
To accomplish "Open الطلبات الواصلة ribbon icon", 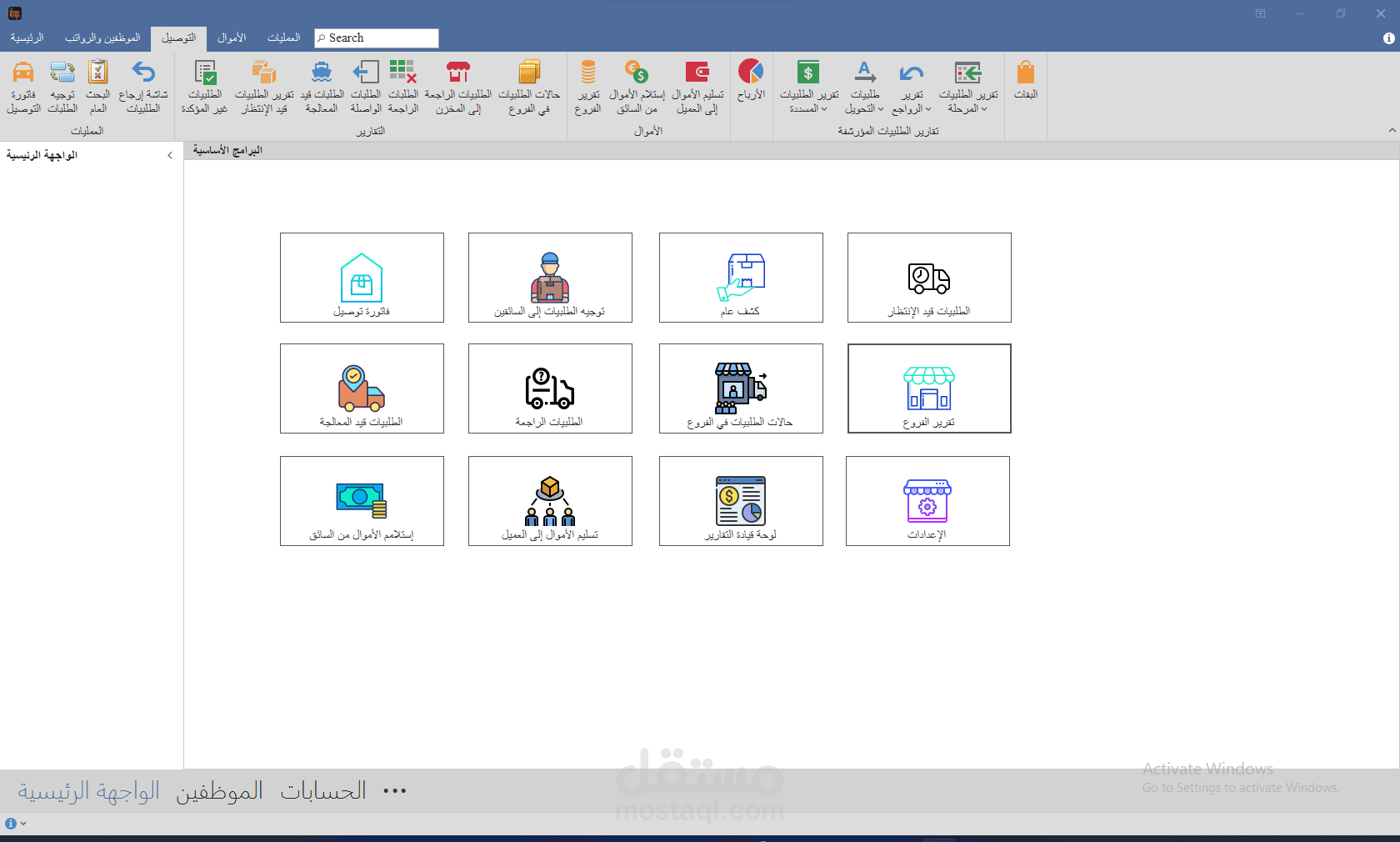I will point(366,72).
